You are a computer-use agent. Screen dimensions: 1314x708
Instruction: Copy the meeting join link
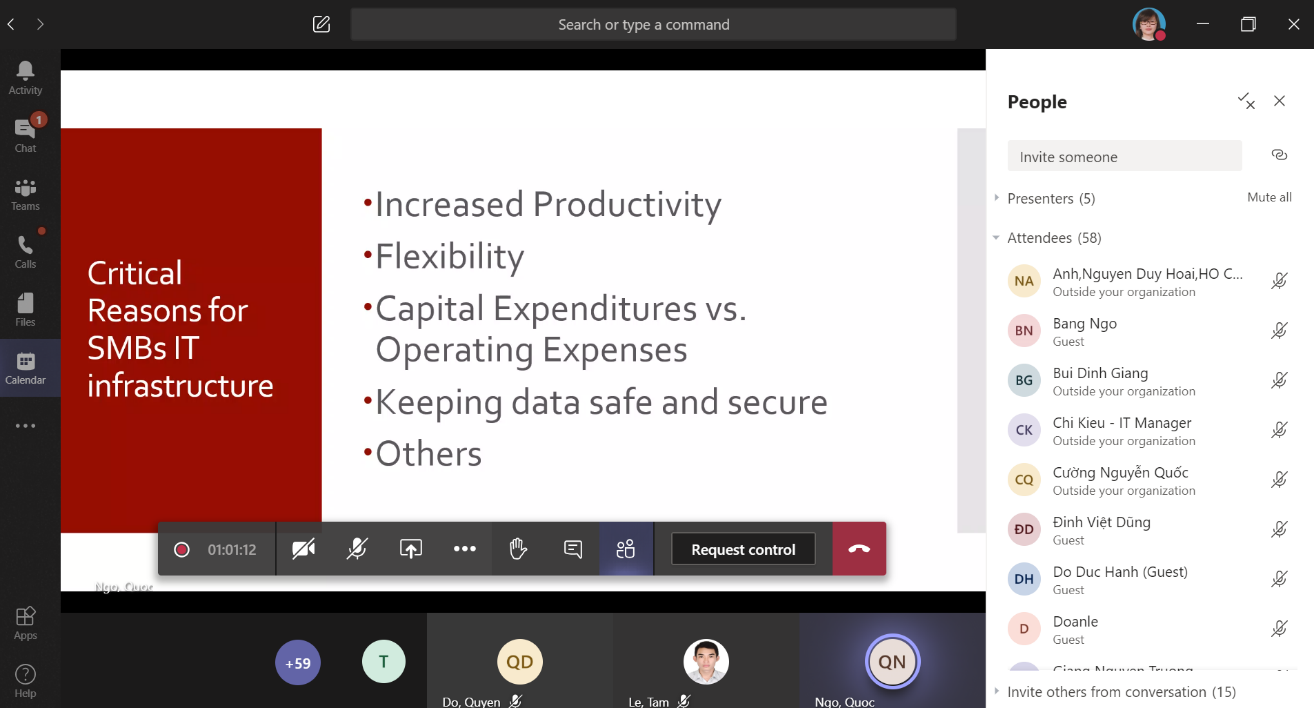[x=1279, y=155]
